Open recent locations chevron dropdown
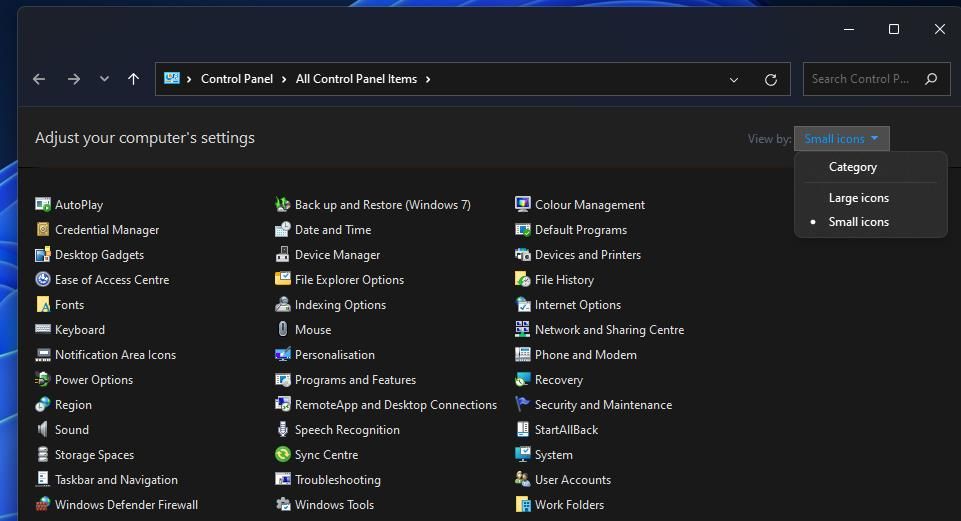 point(104,79)
